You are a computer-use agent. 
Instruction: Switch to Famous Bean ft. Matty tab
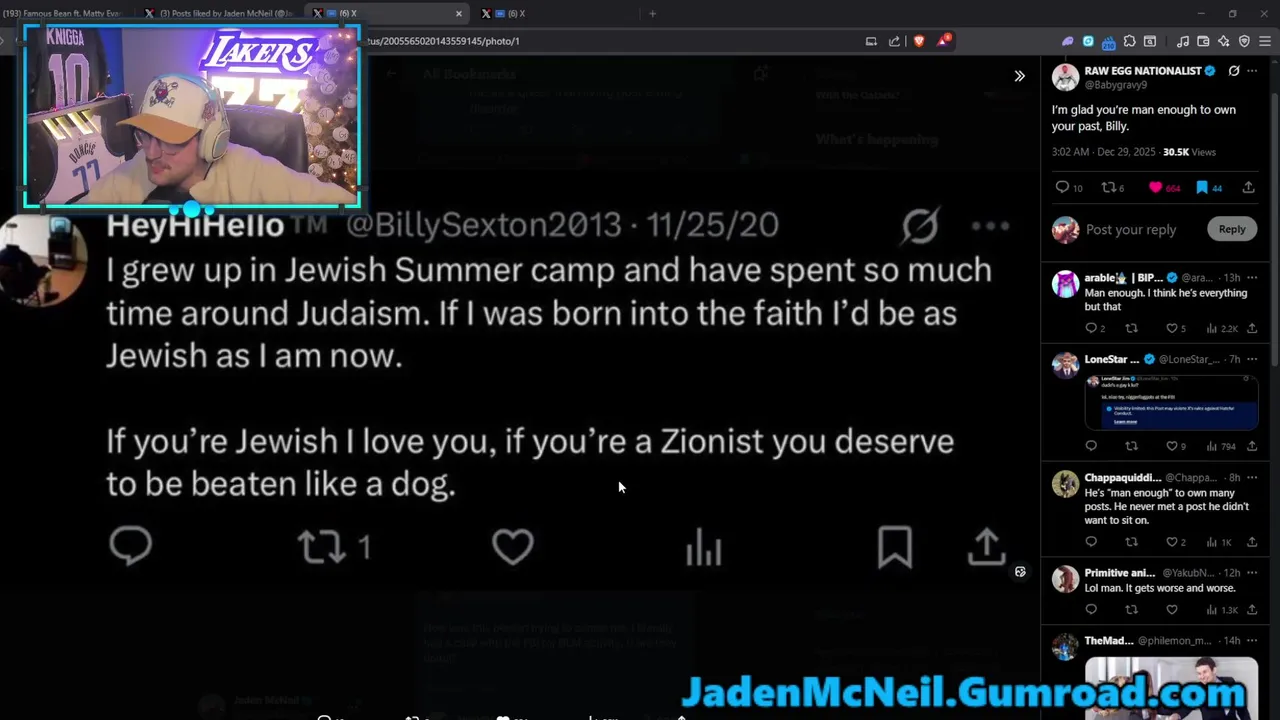pyautogui.click(x=62, y=13)
